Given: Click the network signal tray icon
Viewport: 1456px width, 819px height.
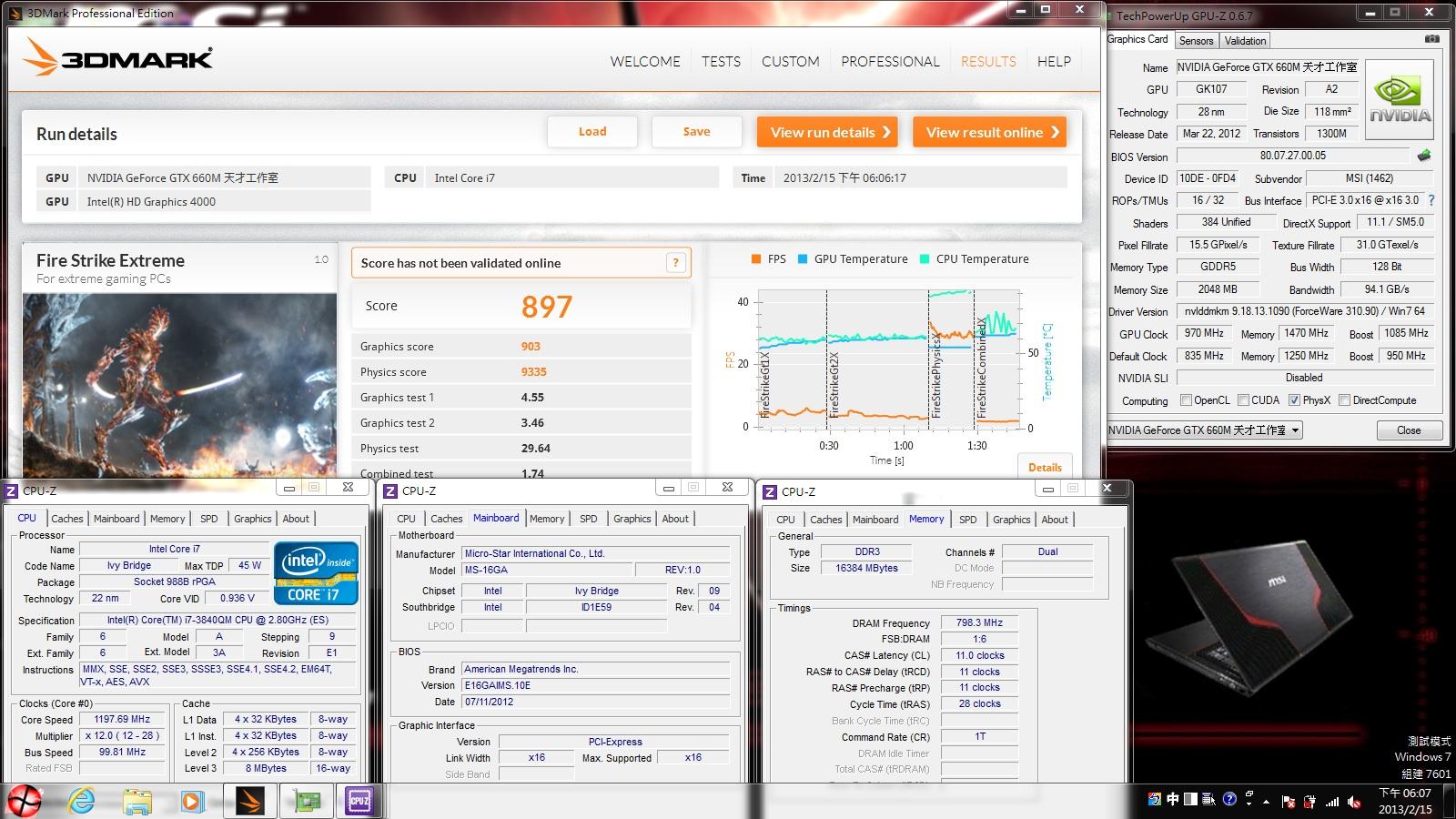Looking at the screenshot, I should click(1332, 802).
